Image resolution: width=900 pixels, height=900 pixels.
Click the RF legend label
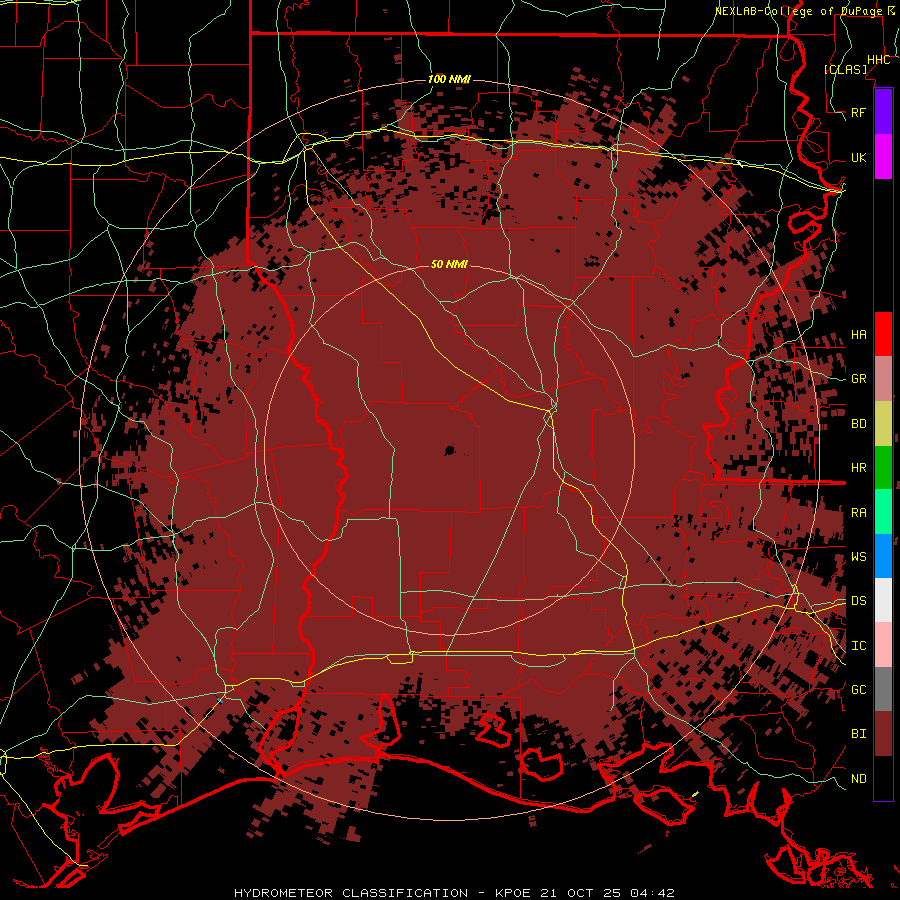click(x=858, y=112)
